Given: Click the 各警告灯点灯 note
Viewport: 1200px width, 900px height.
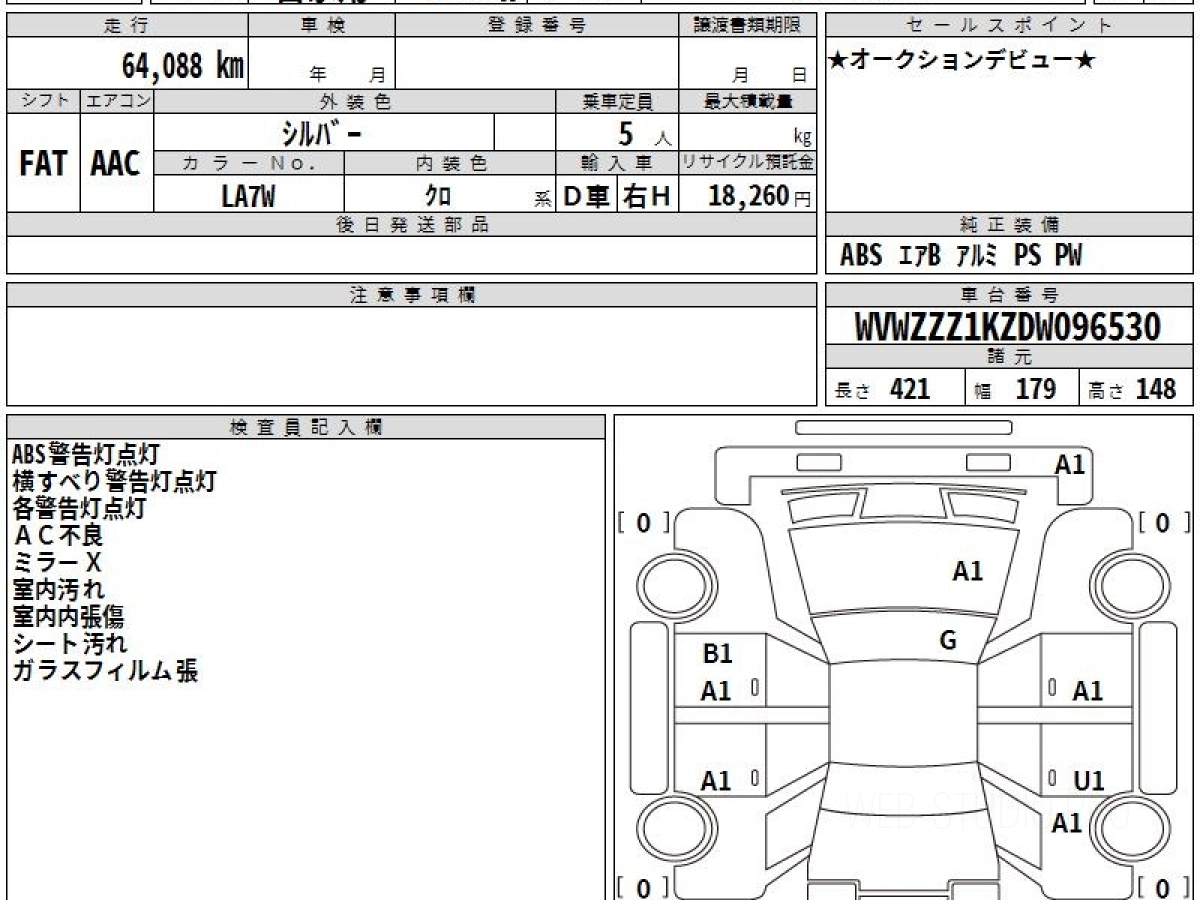Looking at the screenshot, I should [79, 508].
